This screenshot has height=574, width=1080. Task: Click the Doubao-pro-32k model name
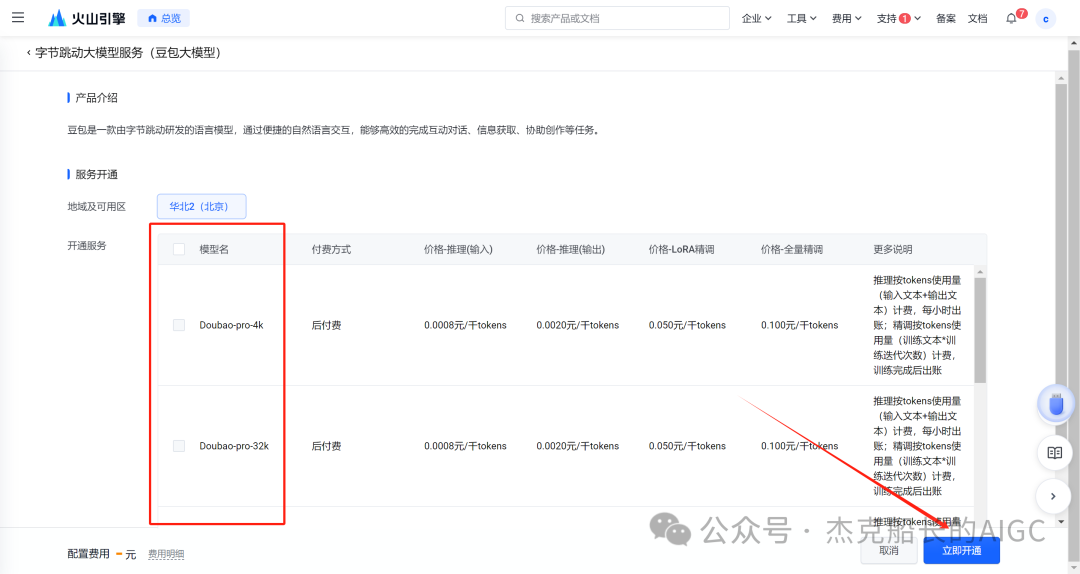coord(234,447)
